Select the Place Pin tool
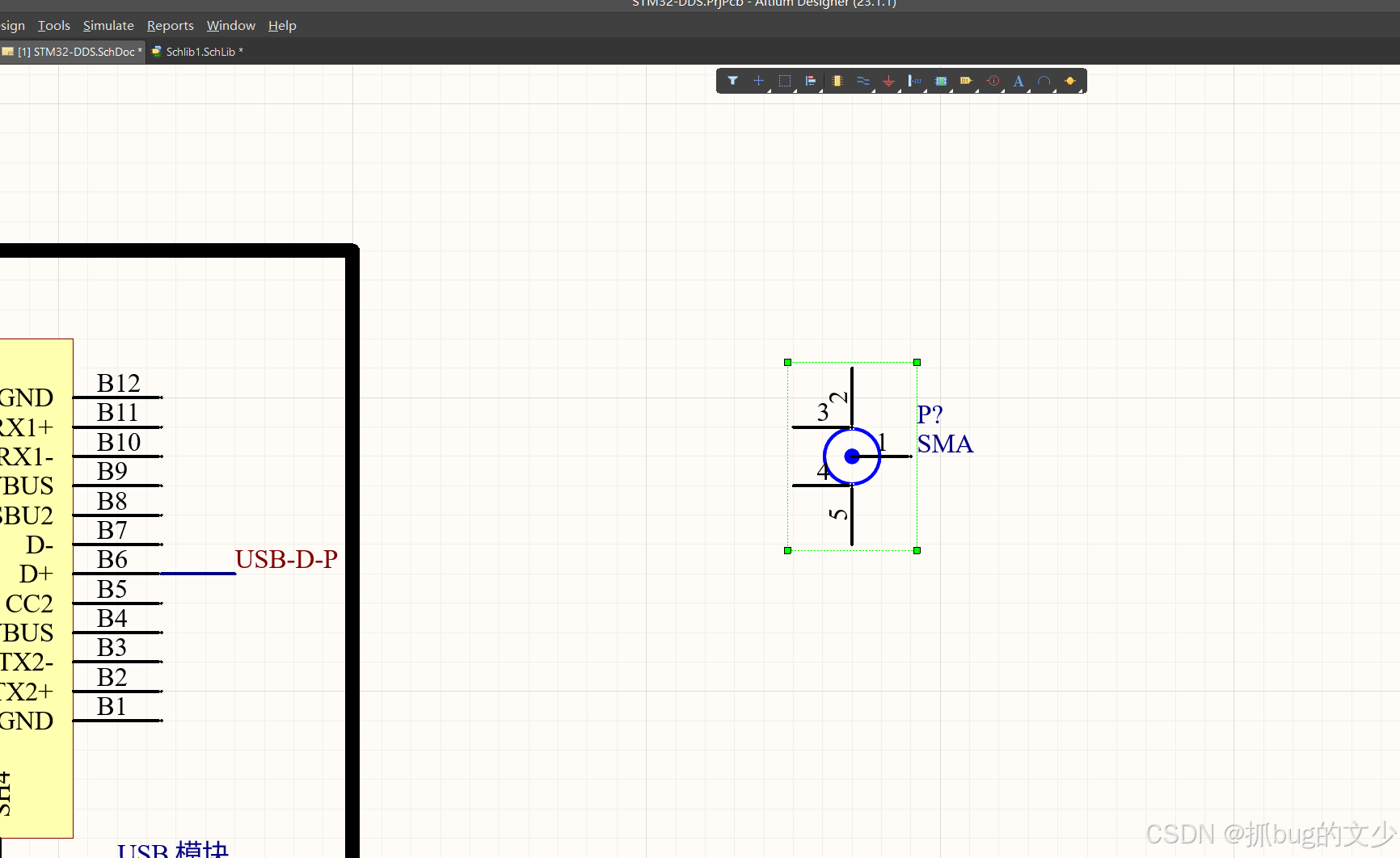The width and height of the screenshot is (1400, 858). point(914,81)
